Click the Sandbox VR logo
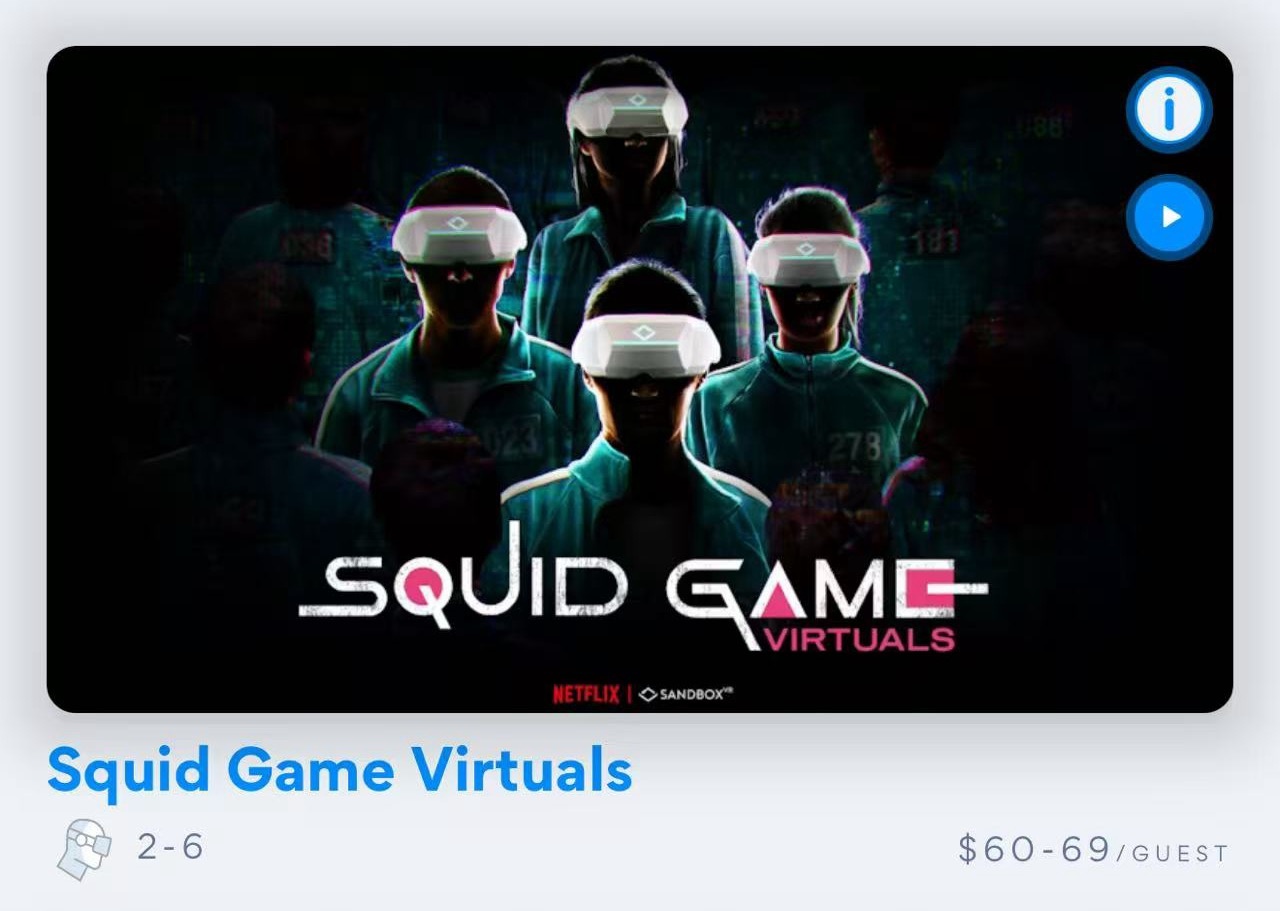This screenshot has width=1280, height=911. click(687, 694)
